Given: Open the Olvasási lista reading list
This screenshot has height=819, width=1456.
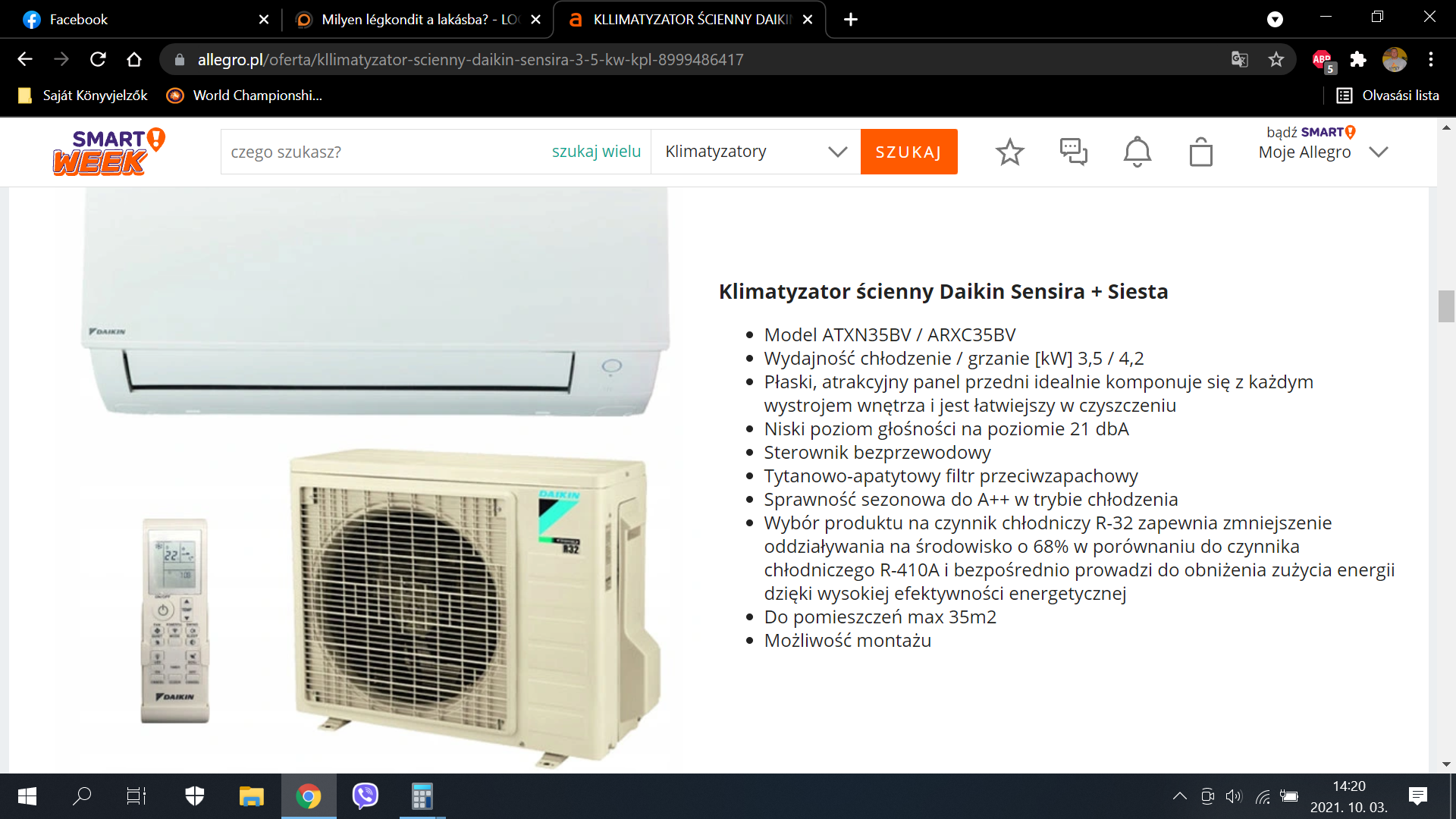Looking at the screenshot, I should tap(1387, 96).
